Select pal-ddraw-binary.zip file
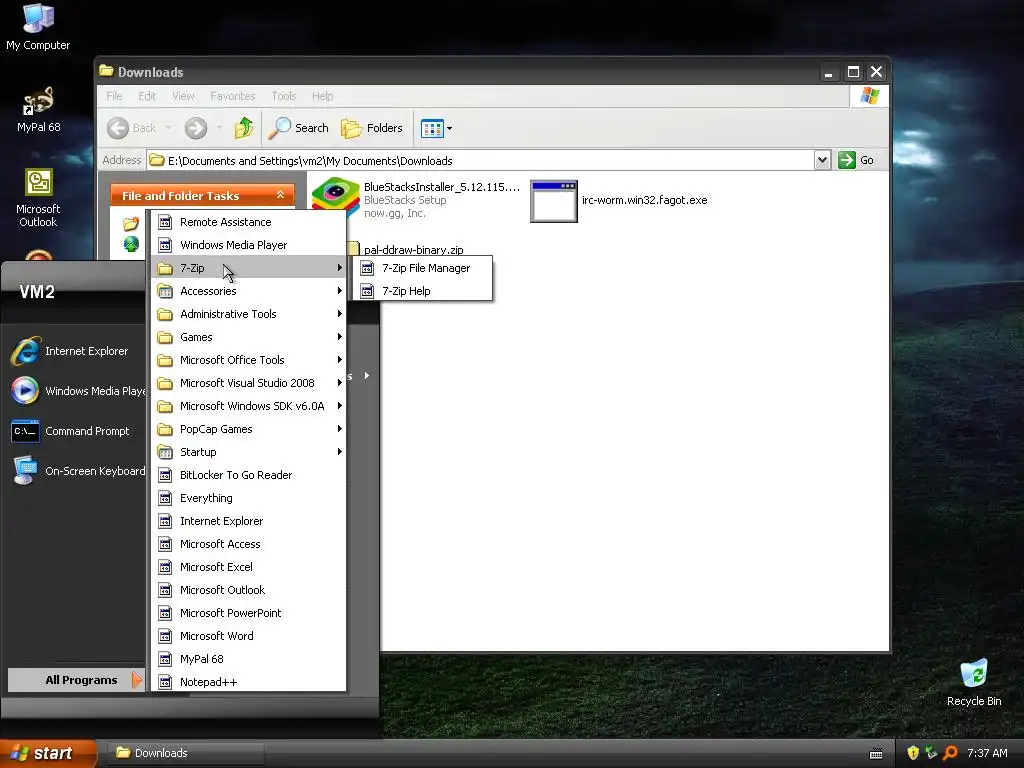The image size is (1024, 768). (x=413, y=249)
